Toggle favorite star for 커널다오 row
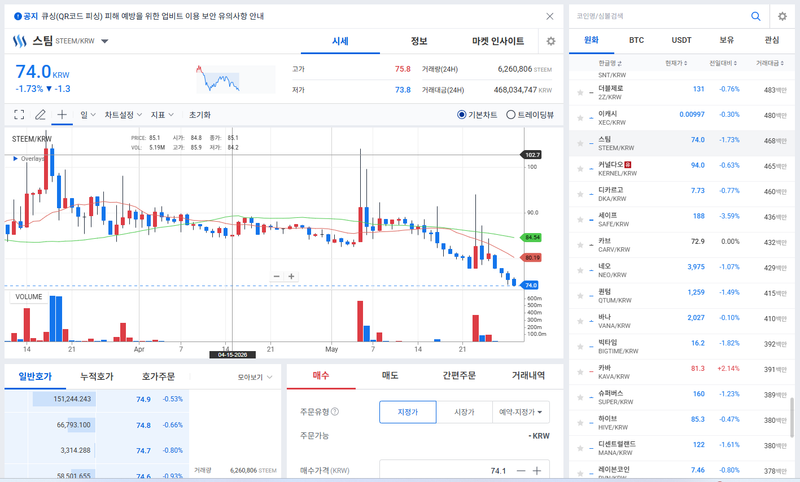 click(580, 169)
